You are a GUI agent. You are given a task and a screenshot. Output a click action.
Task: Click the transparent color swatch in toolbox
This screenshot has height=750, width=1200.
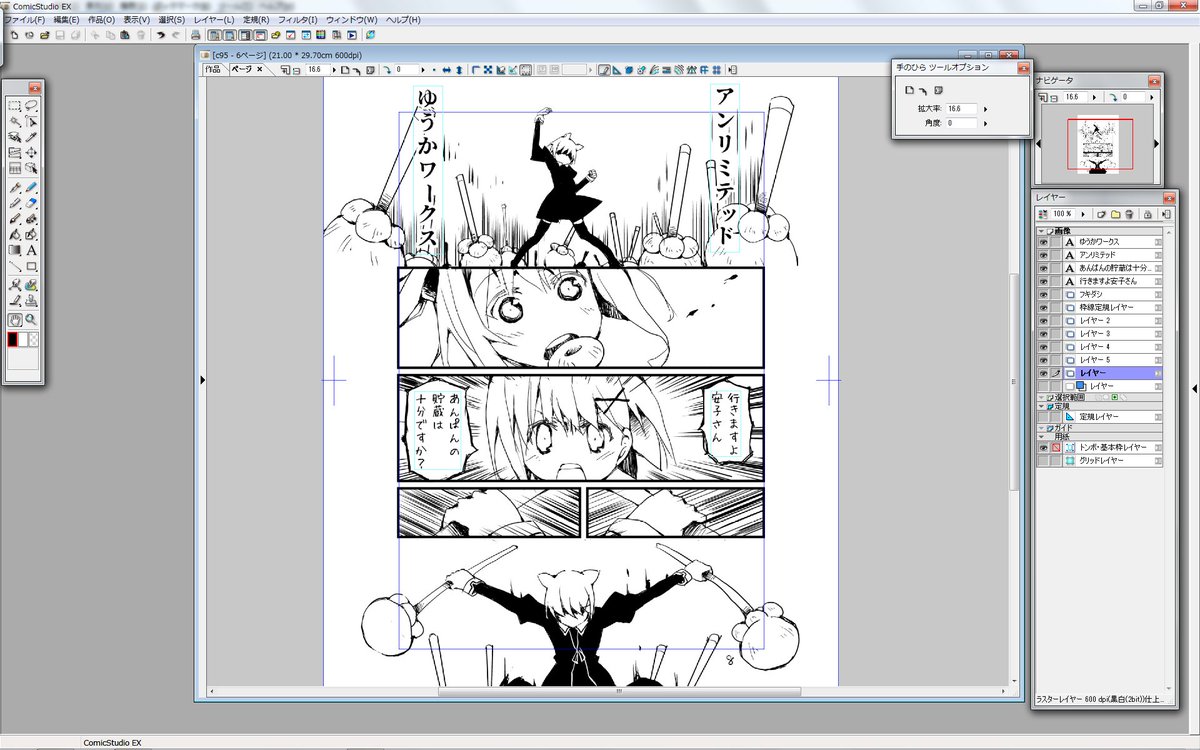[x=36, y=340]
